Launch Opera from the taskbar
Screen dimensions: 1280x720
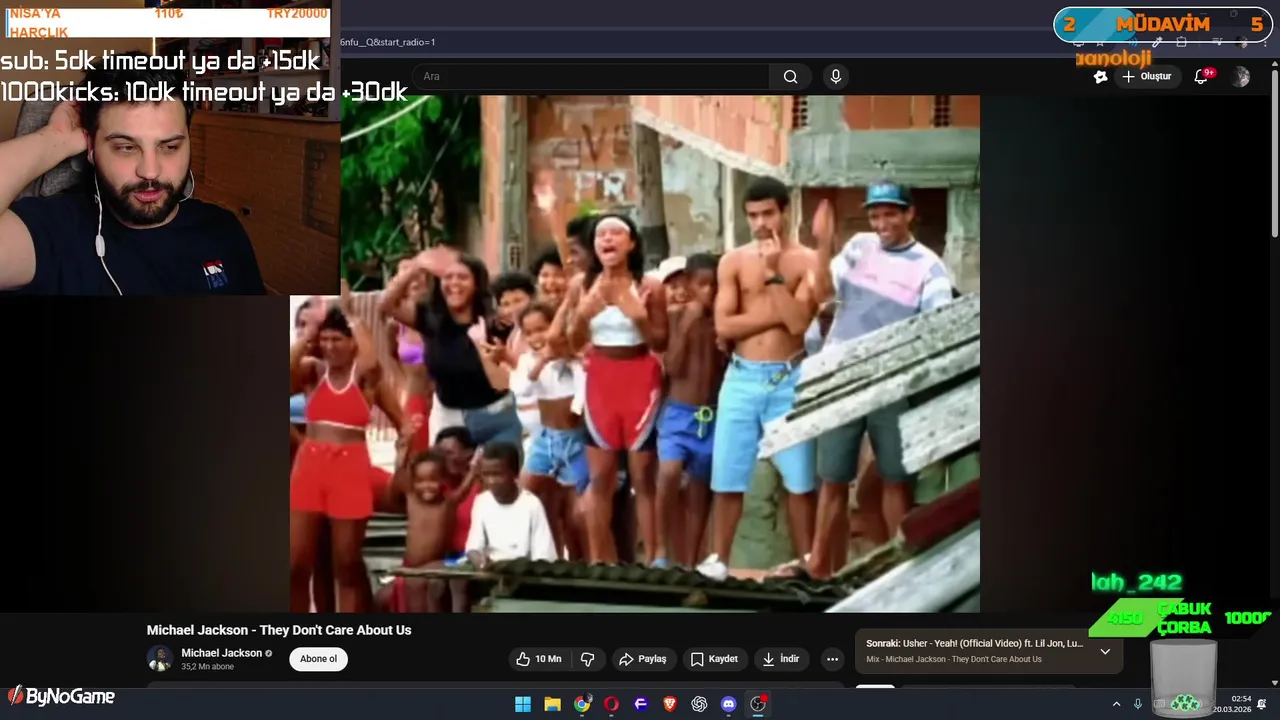click(x=611, y=704)
